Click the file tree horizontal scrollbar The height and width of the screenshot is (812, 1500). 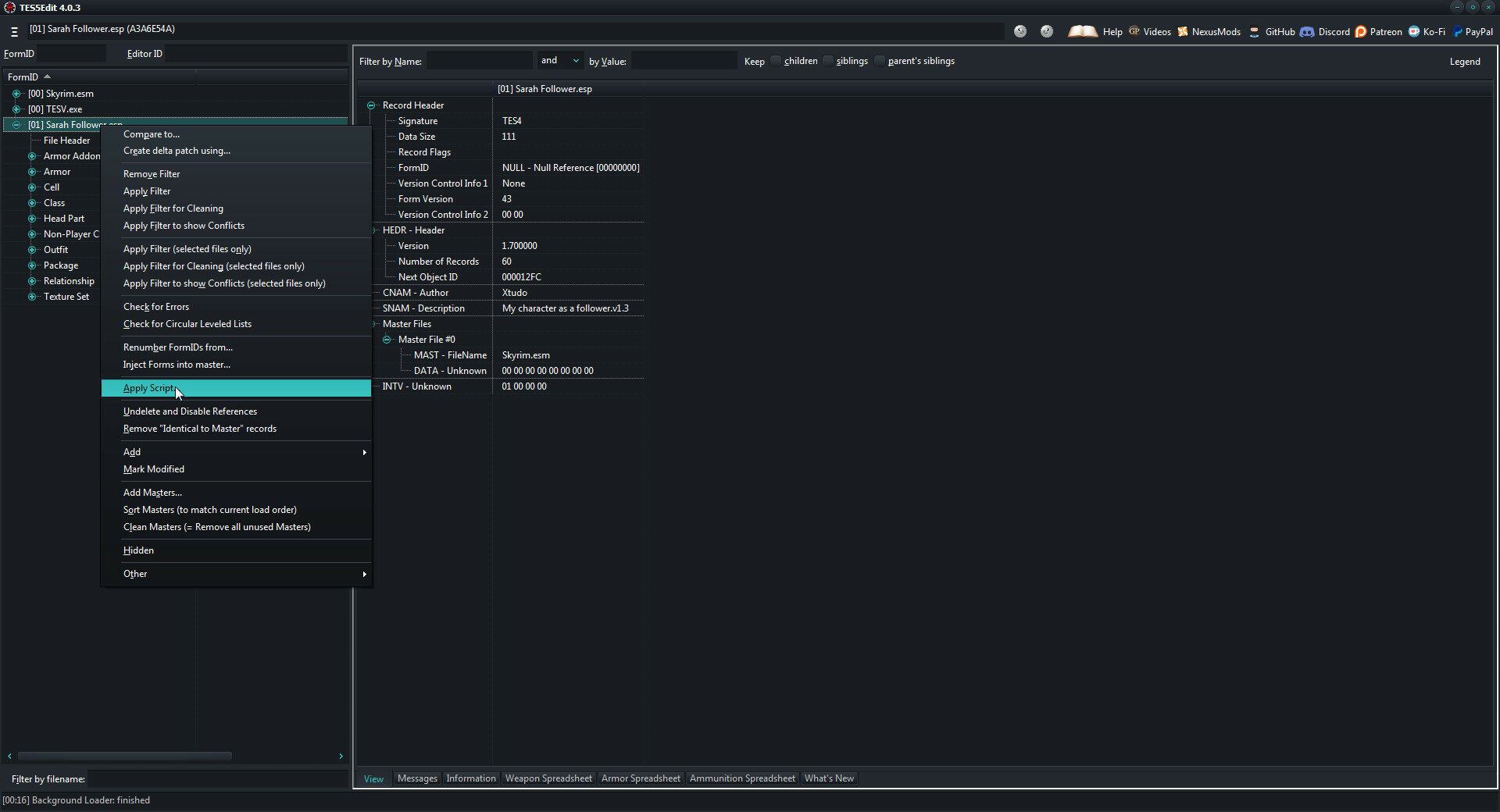click(125, 756)
